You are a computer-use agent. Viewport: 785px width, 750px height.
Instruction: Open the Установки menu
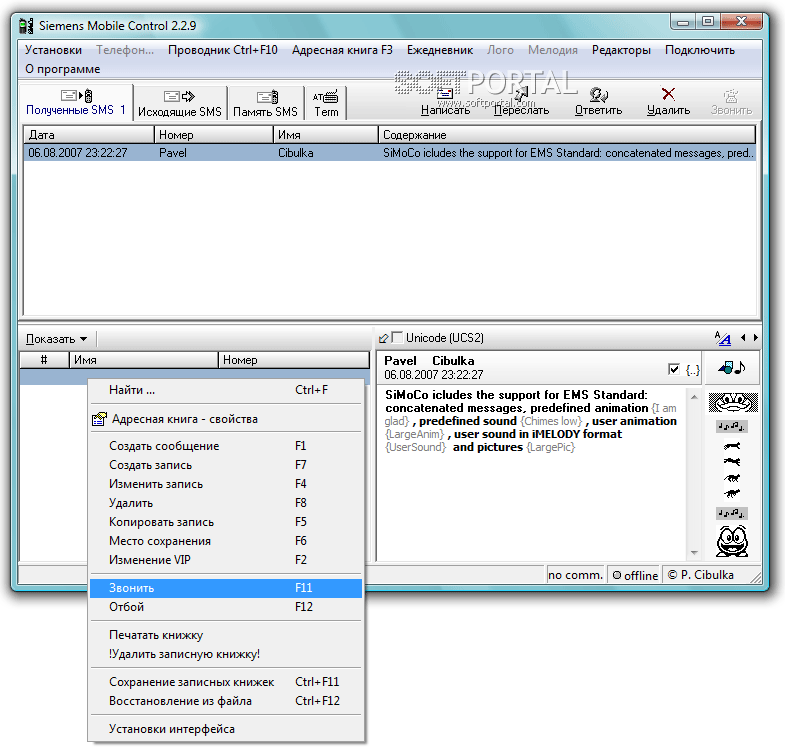[53, 50]
